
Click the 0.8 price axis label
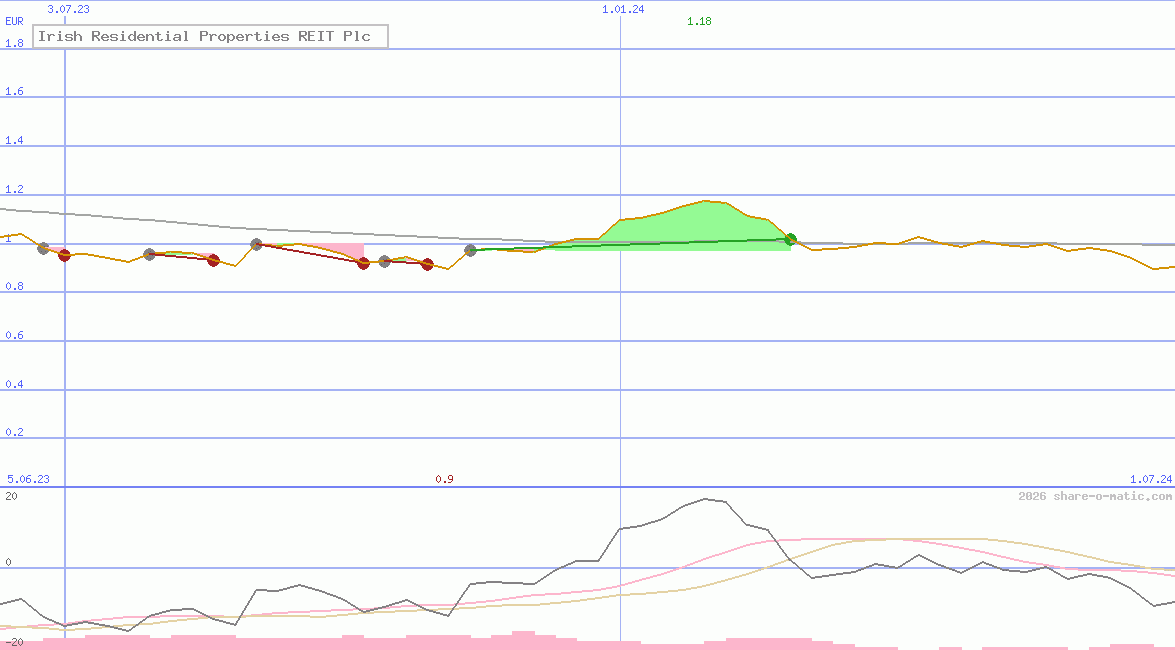click(14, 286)
